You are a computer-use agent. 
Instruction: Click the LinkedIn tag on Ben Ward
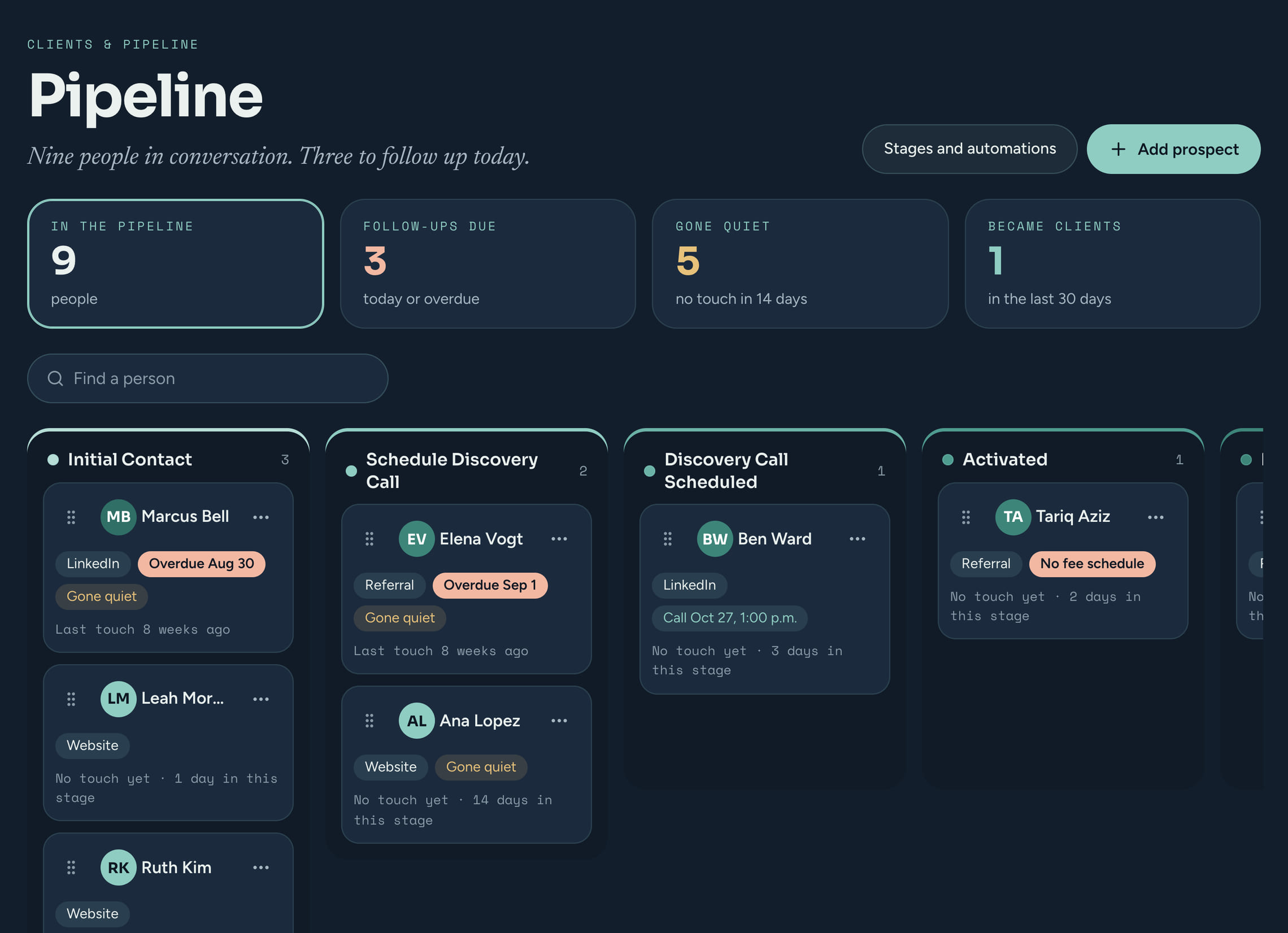689,585
